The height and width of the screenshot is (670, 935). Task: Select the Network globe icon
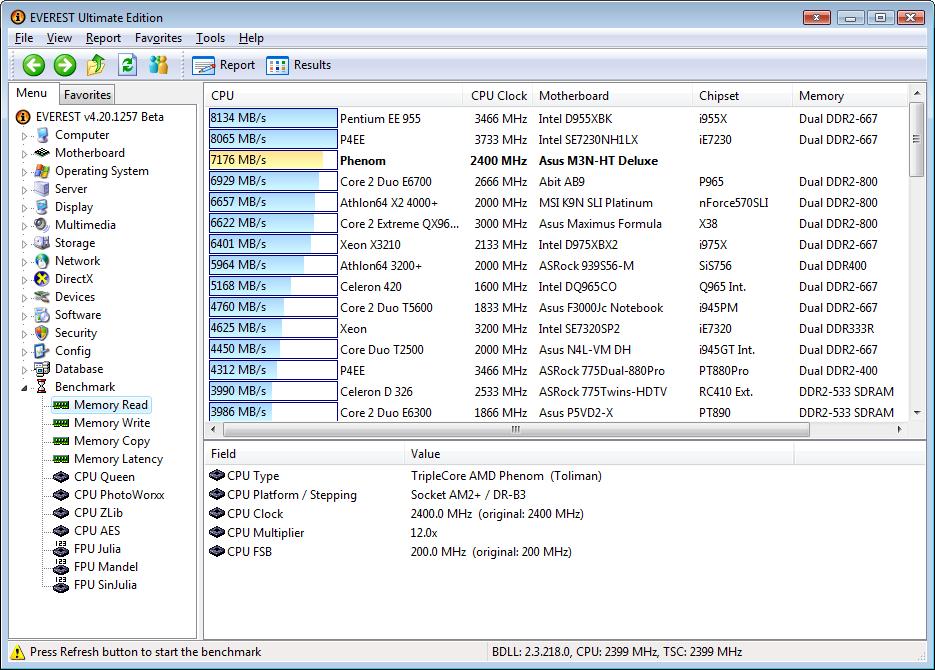(42, 261)
